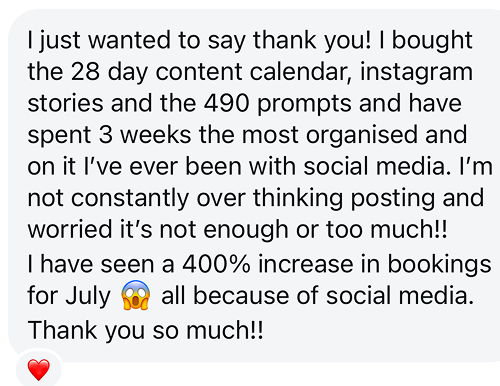Click the word "constantly" in the message
Screen dimensions: 500x386
(x=130, y=199)
